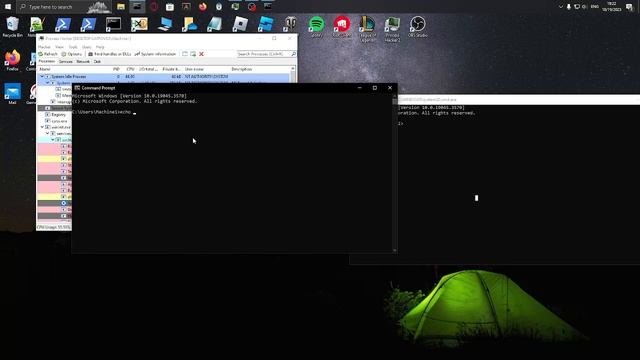Click the red X icon in Process Hacker toolbar

201,54
